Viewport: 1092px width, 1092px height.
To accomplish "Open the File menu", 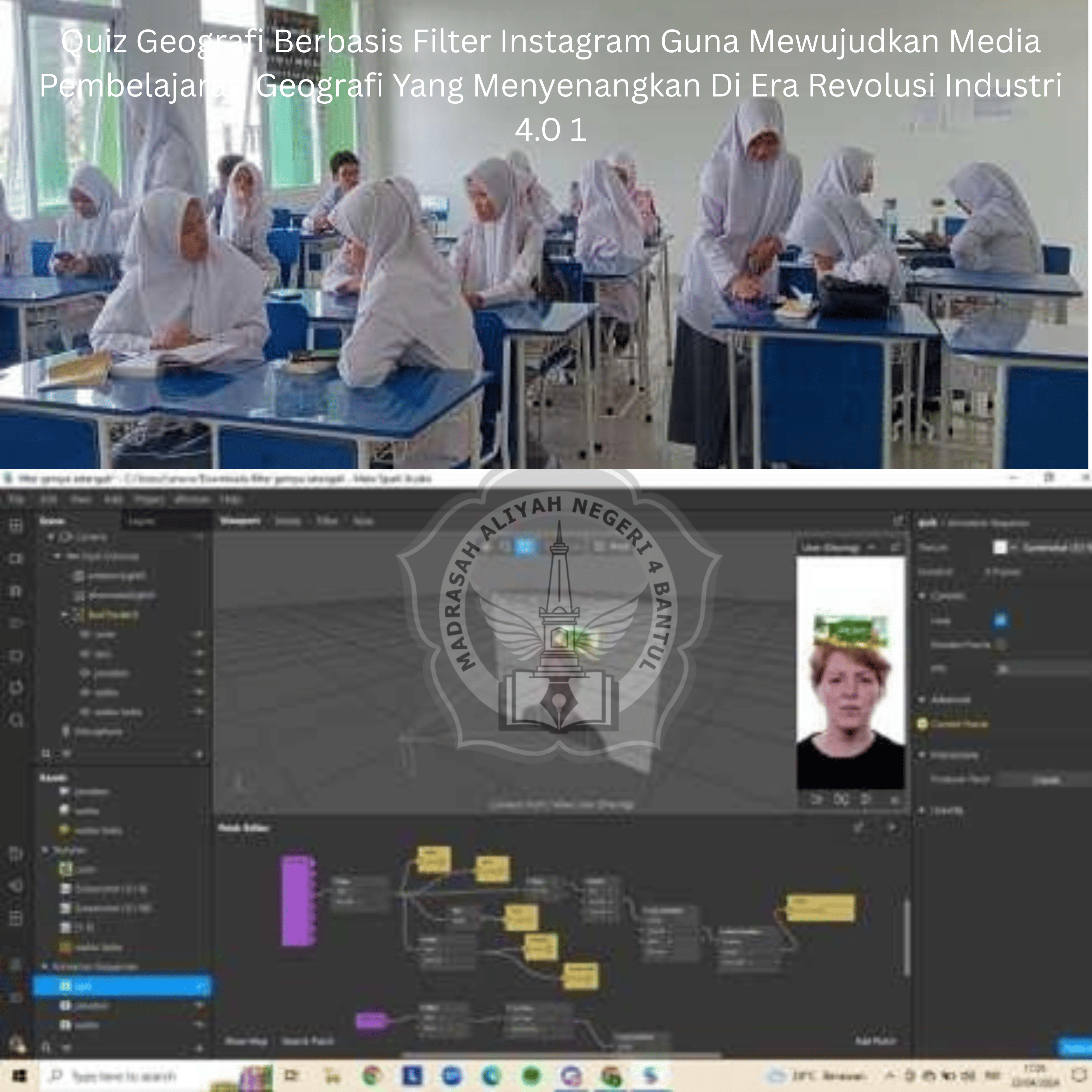I will [x=16, y=500].
